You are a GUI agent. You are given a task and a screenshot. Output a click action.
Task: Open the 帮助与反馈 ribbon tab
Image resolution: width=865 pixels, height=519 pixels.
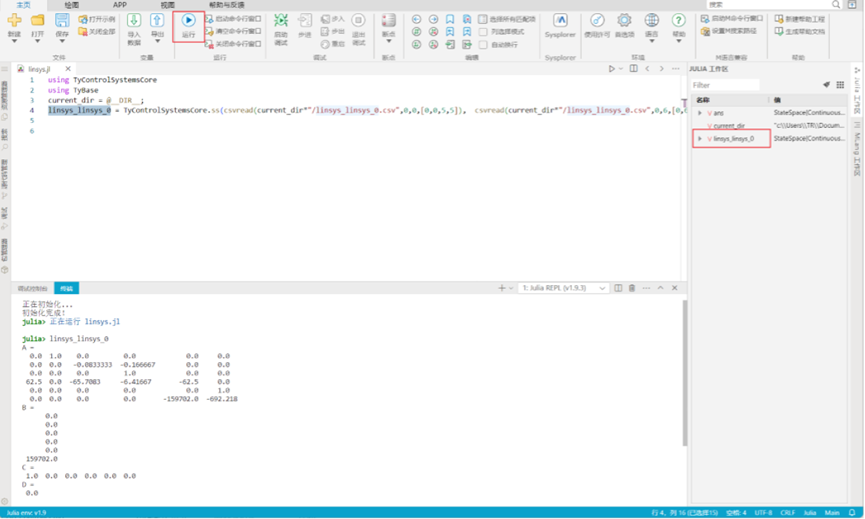tap(226, 5)
